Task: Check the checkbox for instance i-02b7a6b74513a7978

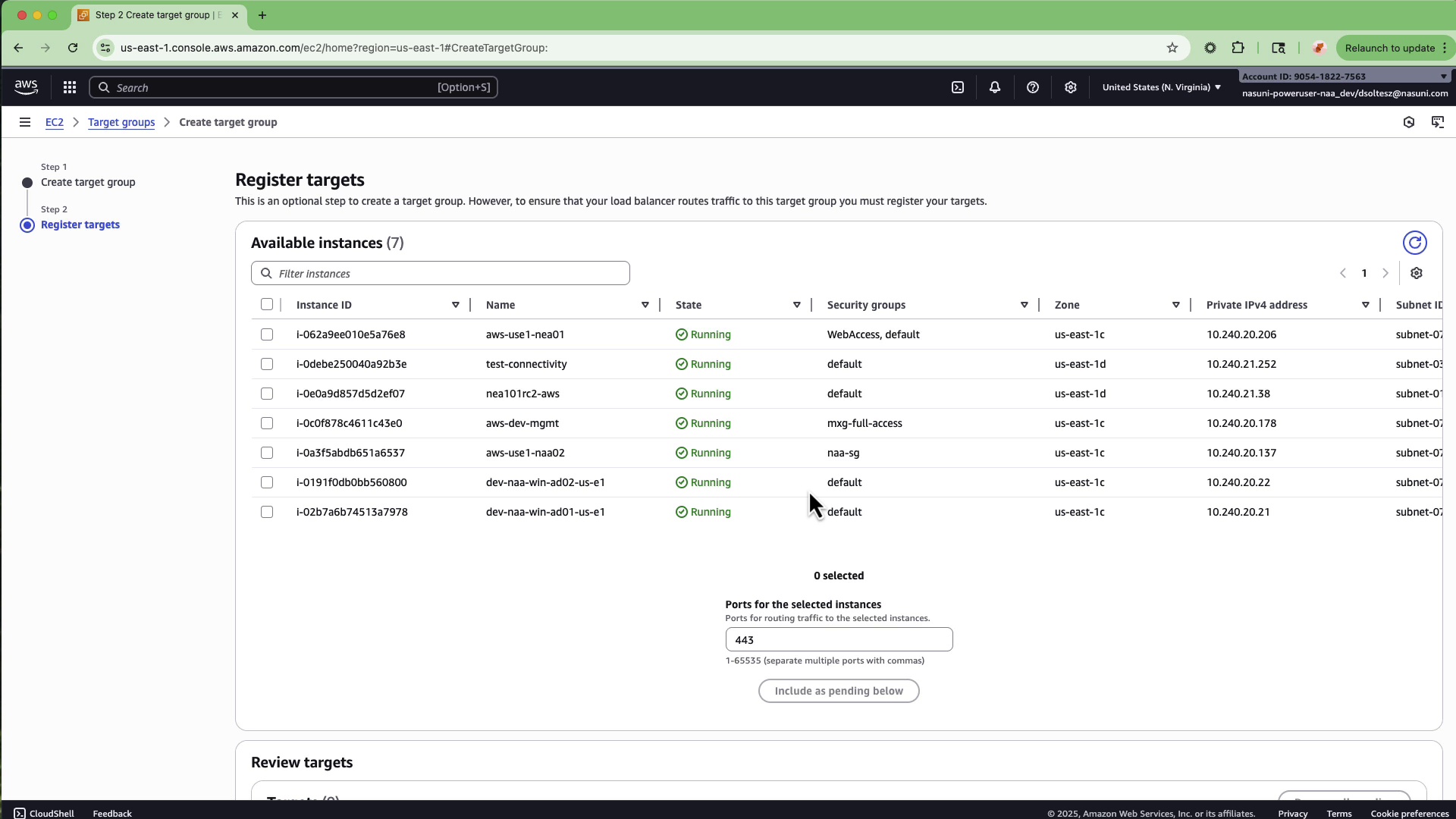Action: 267,512
